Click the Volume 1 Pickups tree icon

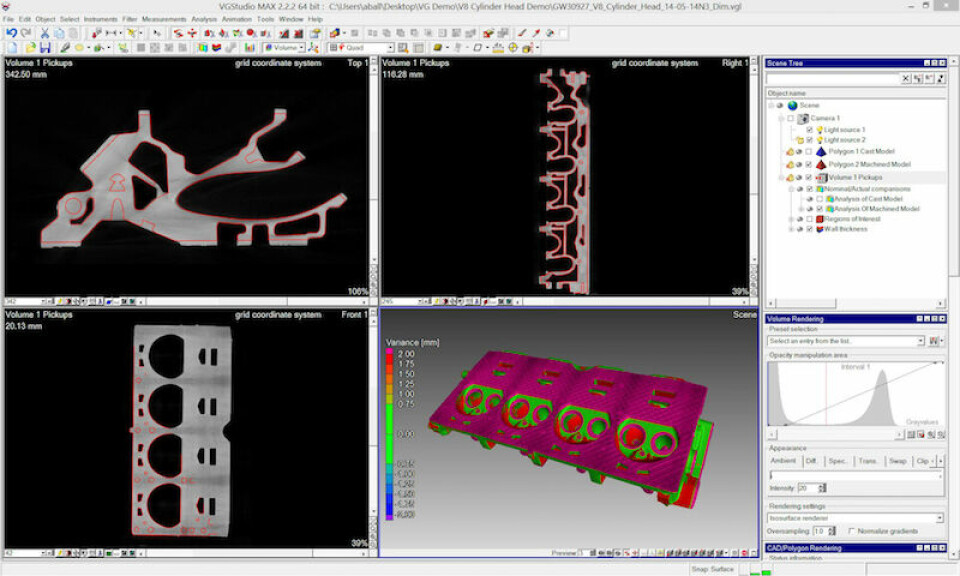(821, 177)
